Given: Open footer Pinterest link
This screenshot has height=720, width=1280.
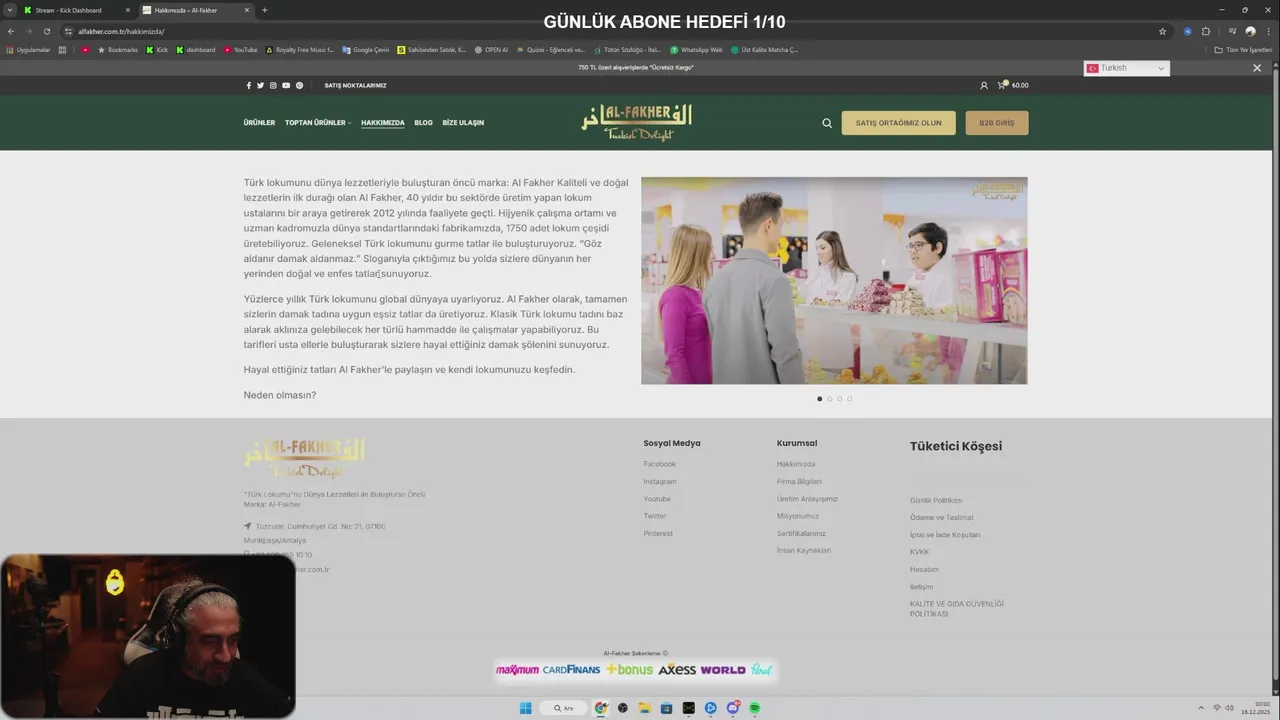Looking at the screenshot, I should point(658,534).
